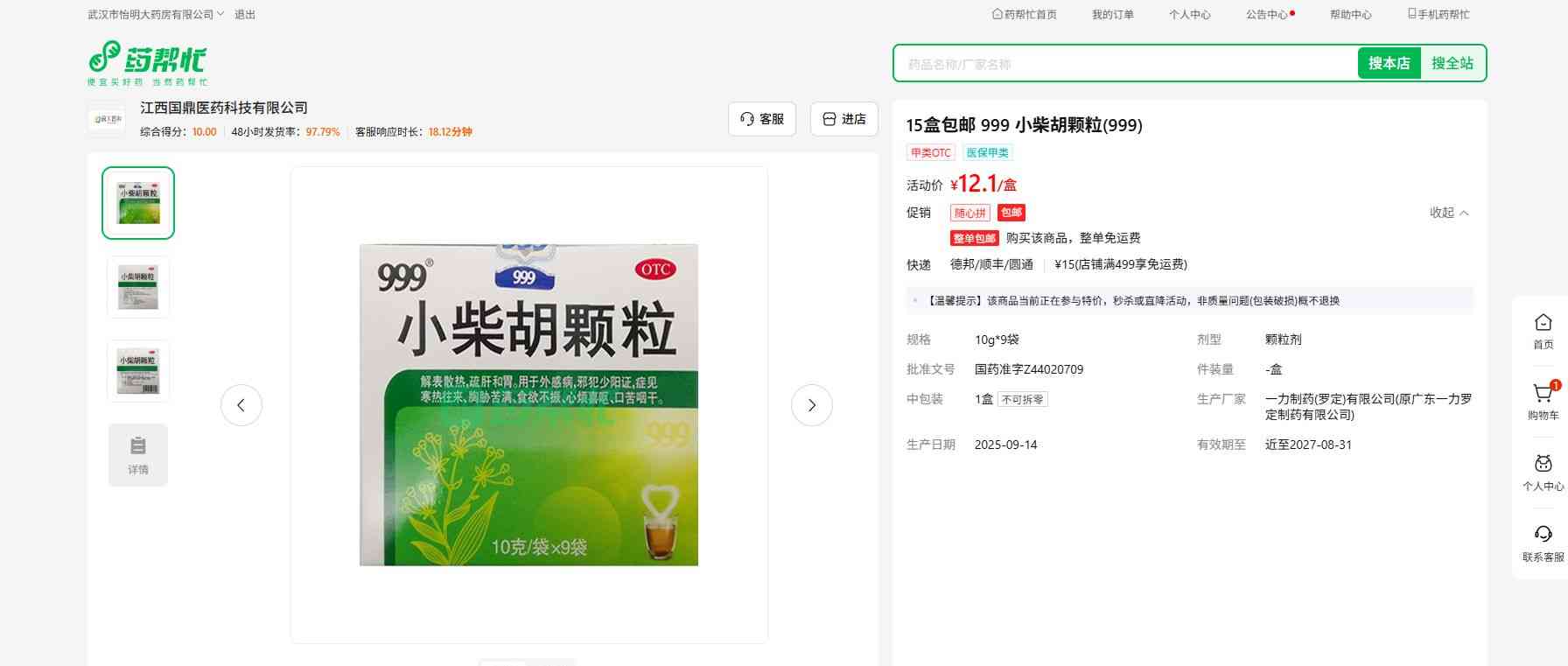Show next product image with right arrow
The width and height of the screenshot is (1568, 666).
pyautogui.click(x=811, y=405)
